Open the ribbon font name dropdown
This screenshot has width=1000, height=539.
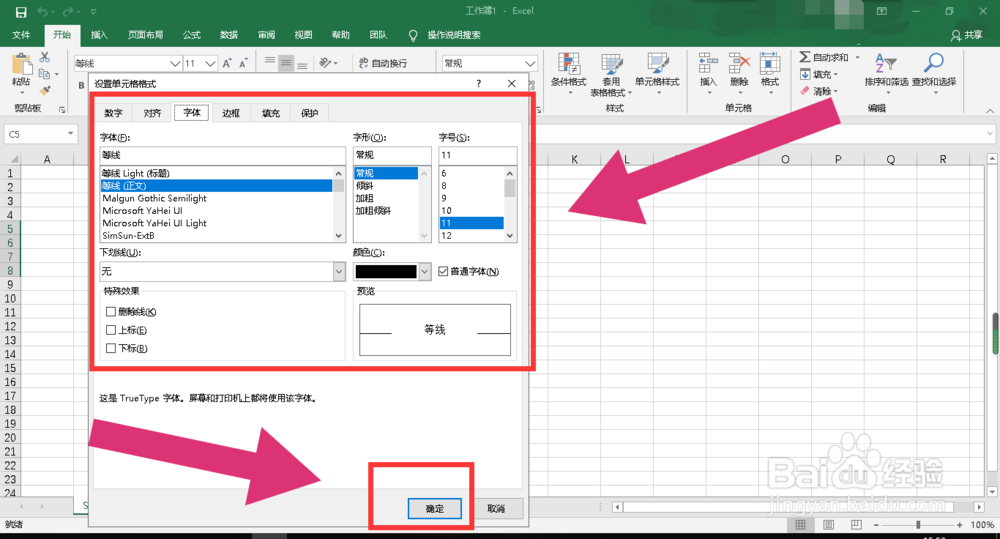coord(175,63)
